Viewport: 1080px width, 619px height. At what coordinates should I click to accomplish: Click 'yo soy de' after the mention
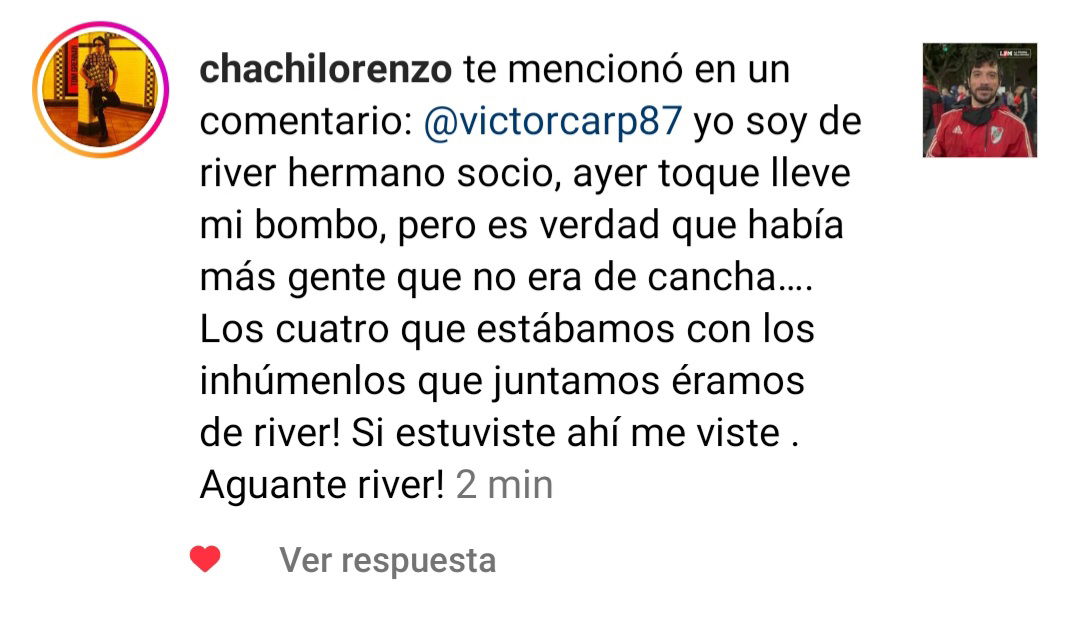coord(778,122)
